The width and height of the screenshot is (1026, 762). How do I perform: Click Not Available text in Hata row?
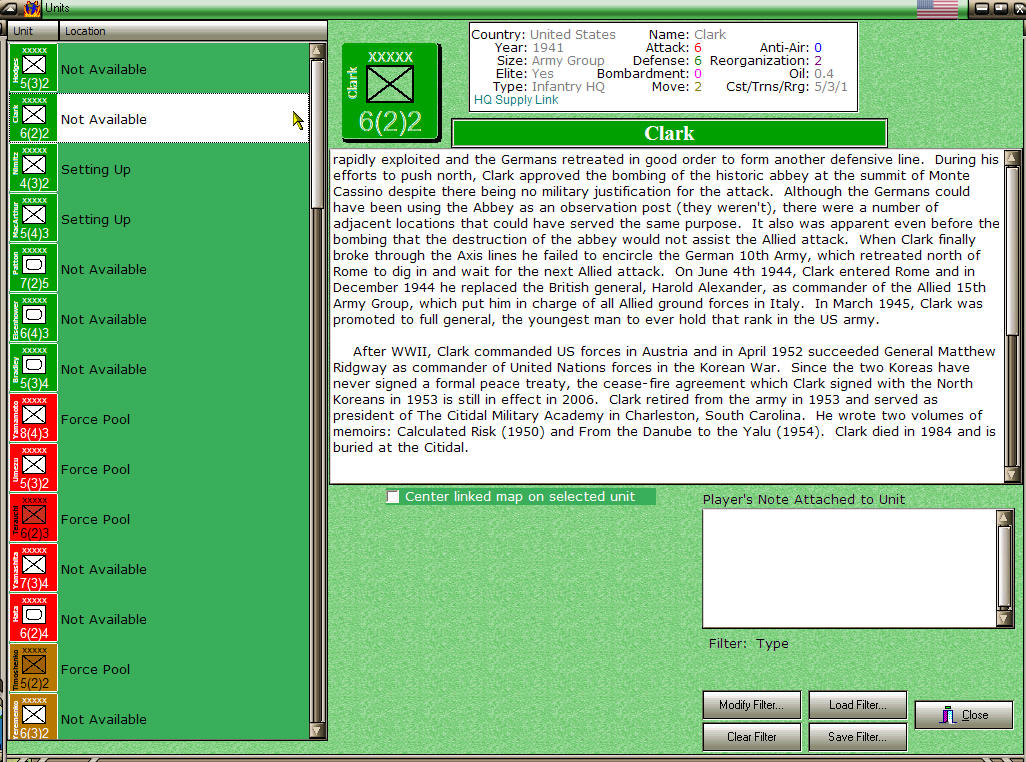(x=103, y=619)
